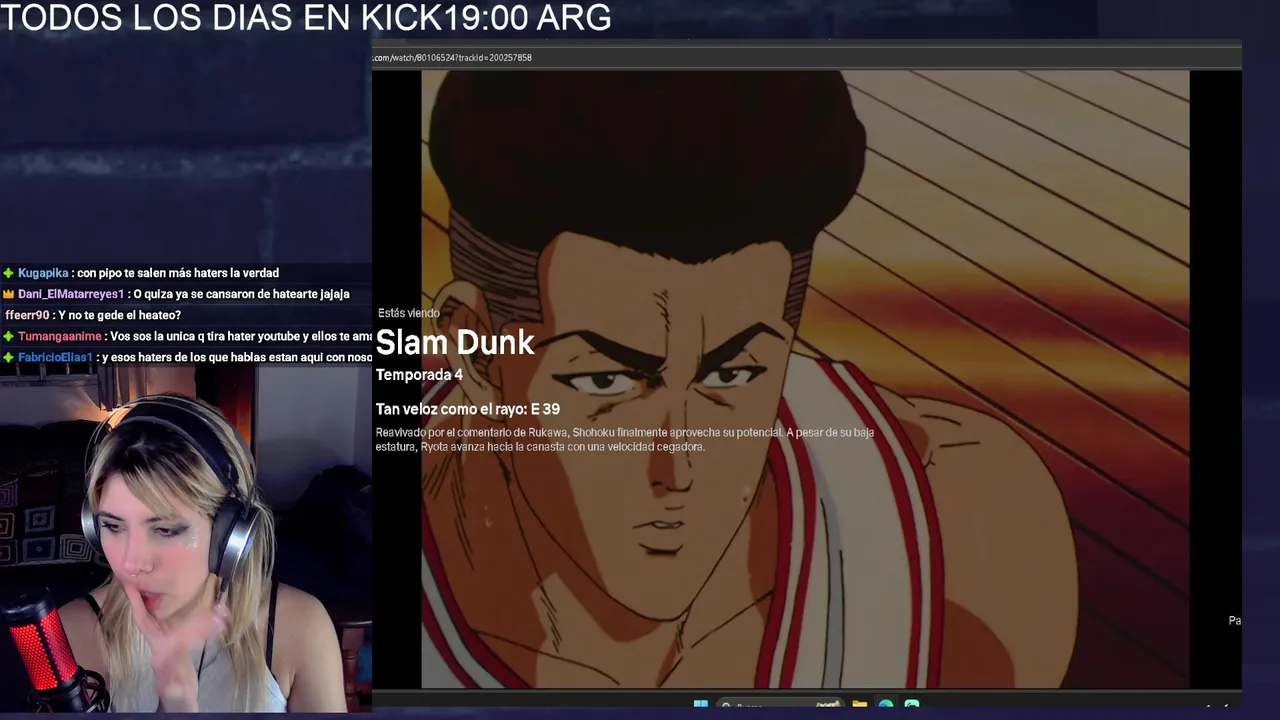Click the green badge beside FabricioElias1
The width and height of the screenshot is (1280, 720).
click(x=8, y=357)
